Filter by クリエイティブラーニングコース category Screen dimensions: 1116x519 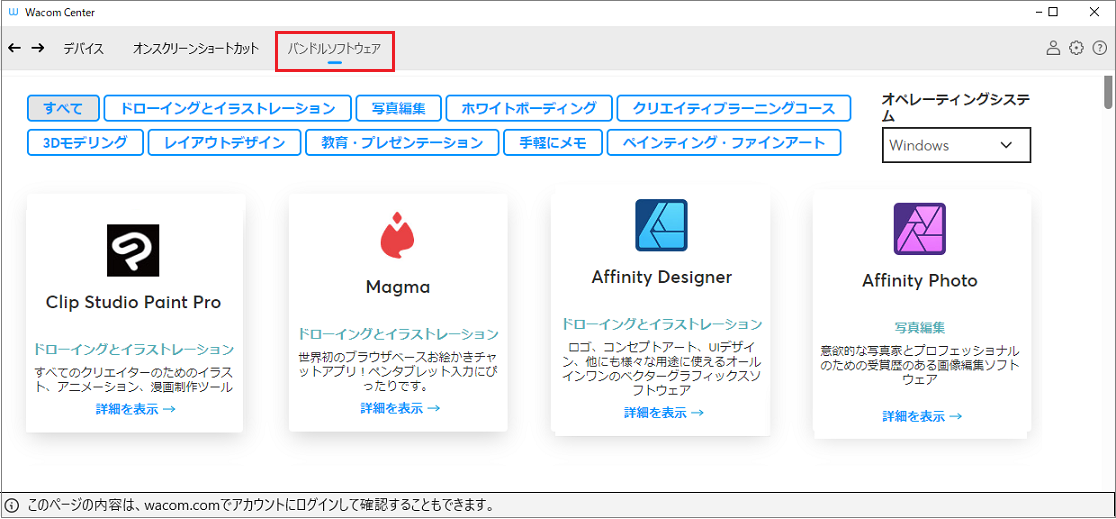733,109
